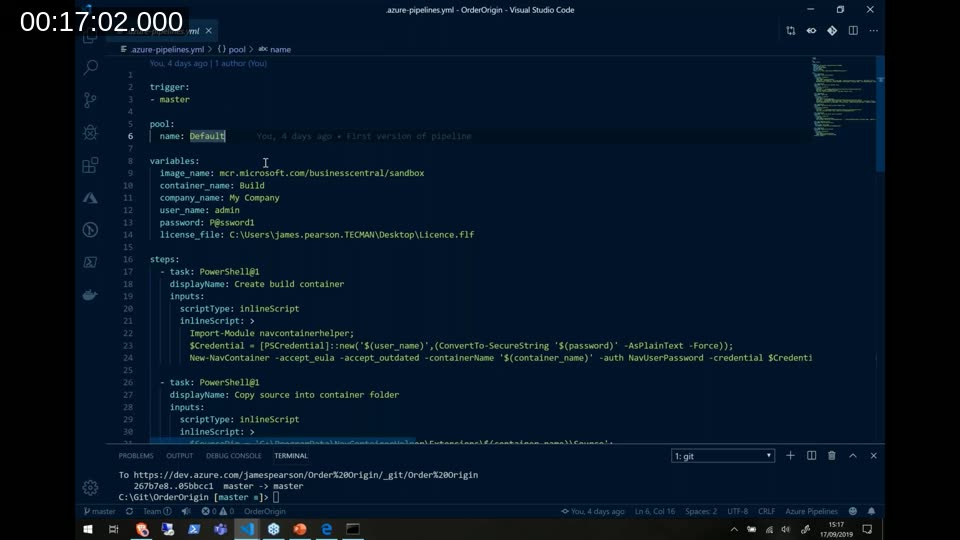Open the Search view in activity bar
Image resolution: width=960 pixels, height=540 pixels.
pyautogui.click(x=91, y=67)
